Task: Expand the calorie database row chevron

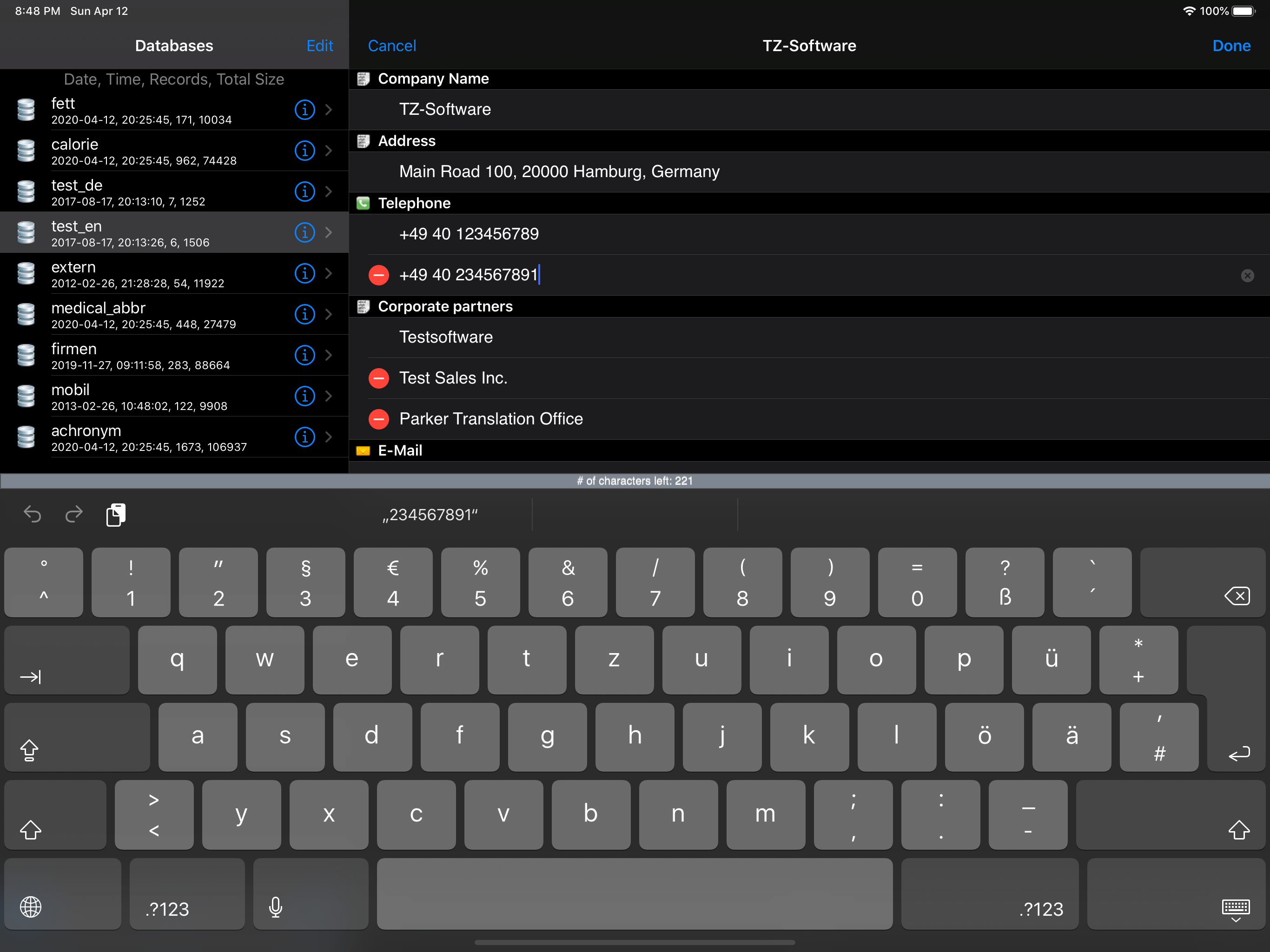Action: pos(328,151)
